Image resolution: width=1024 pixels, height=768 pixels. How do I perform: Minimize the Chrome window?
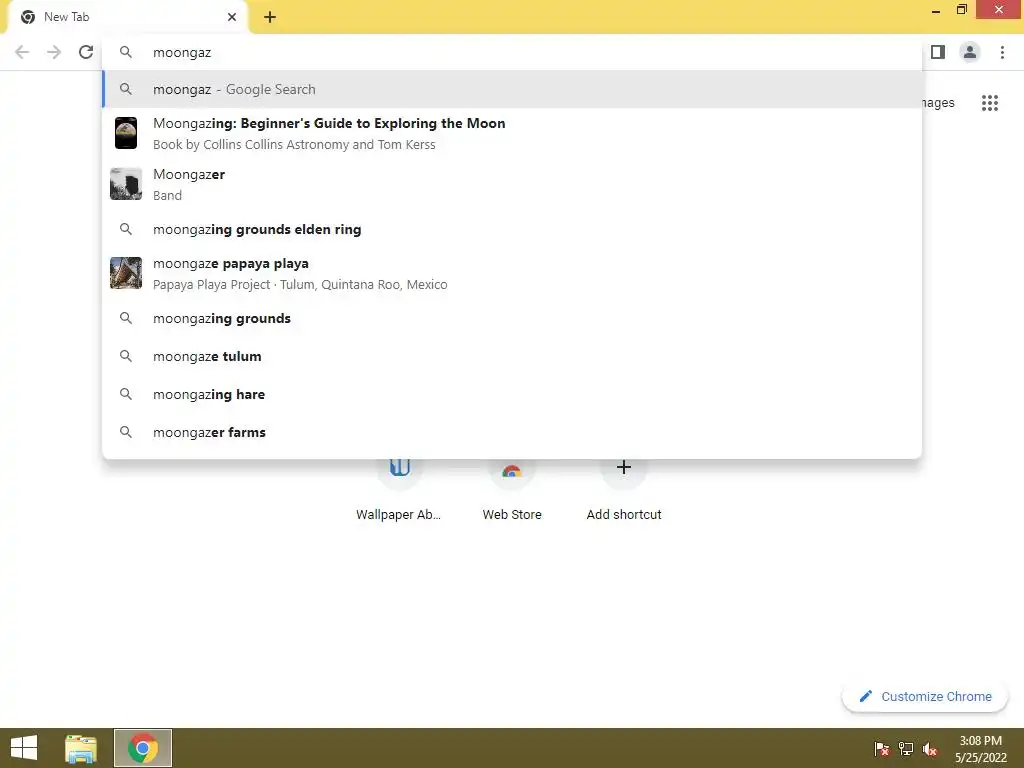(x=936, y=10)
